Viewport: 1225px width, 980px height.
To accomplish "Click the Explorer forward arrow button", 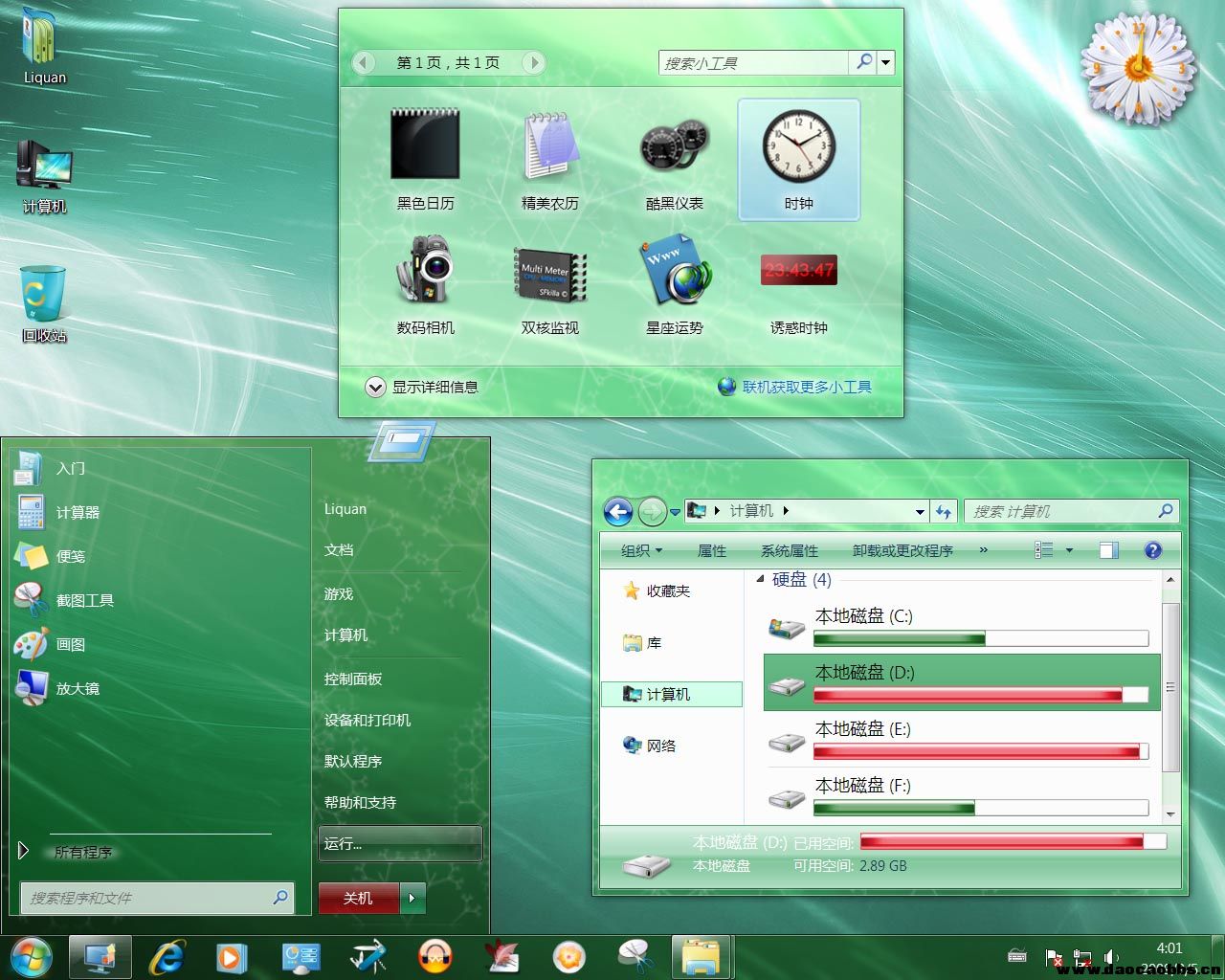I will point(652,512).
